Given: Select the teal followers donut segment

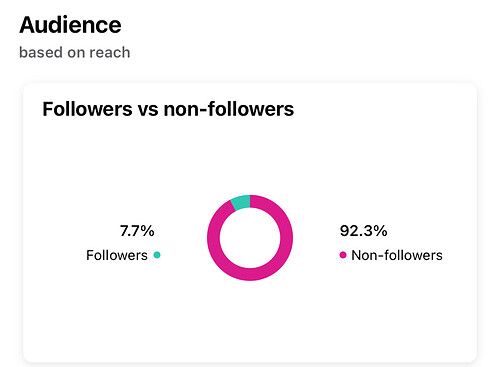Looking at the screenshot, I should pyautogui.click(x=241, y=202).
